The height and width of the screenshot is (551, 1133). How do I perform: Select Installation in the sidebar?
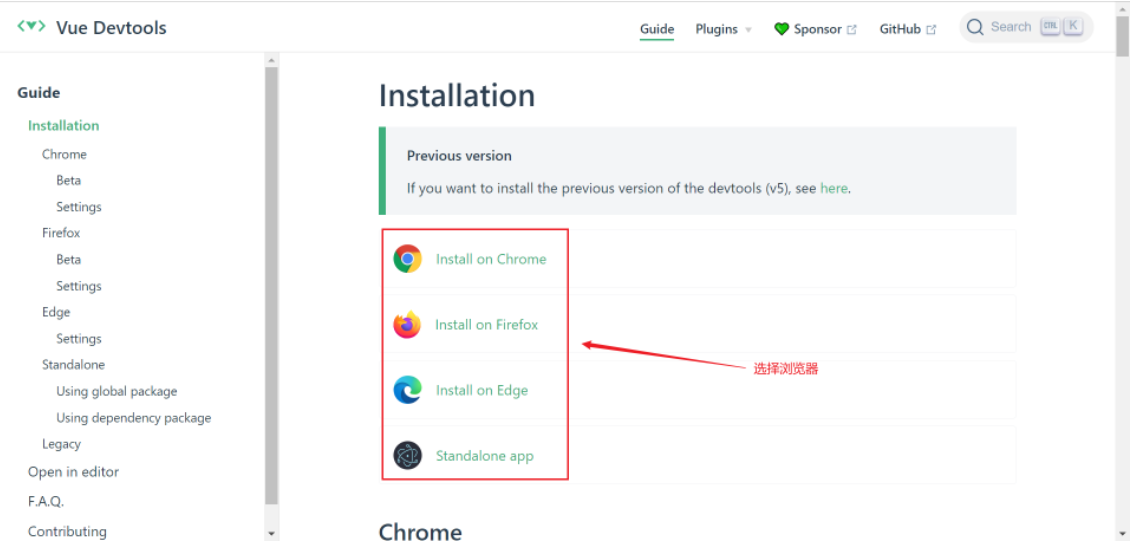coord(64,126)
